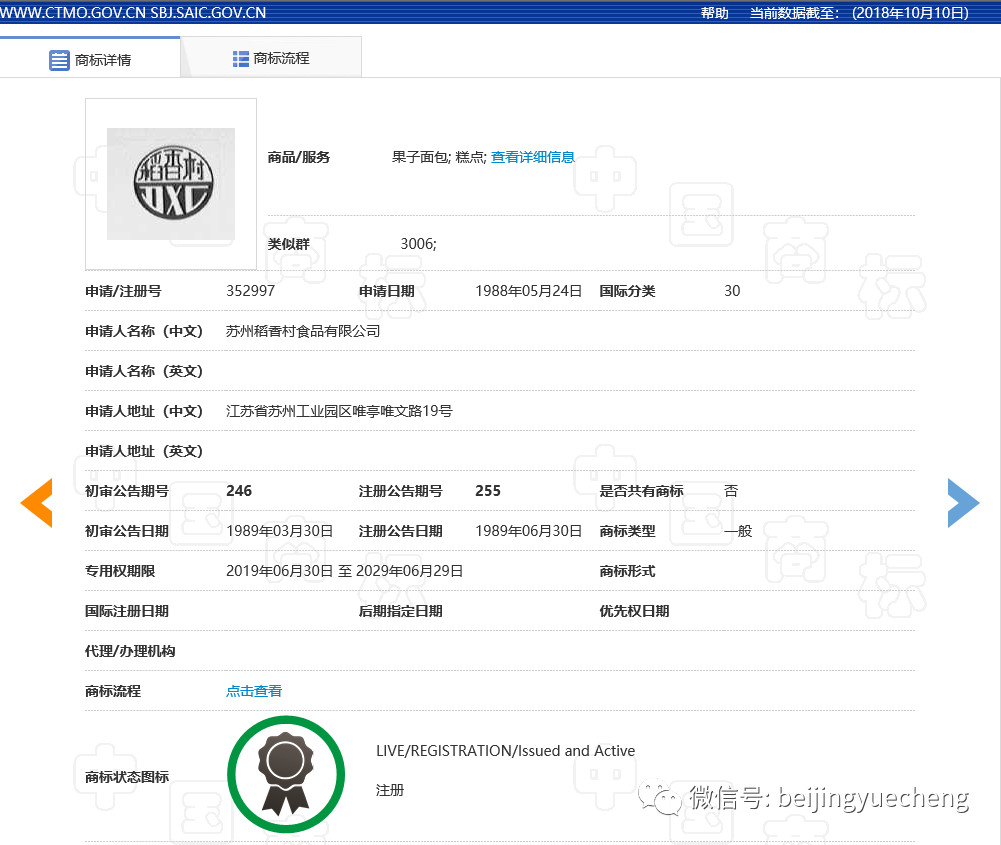
Task: Click trademark type value 一般
Action: (x=738, y=531)
